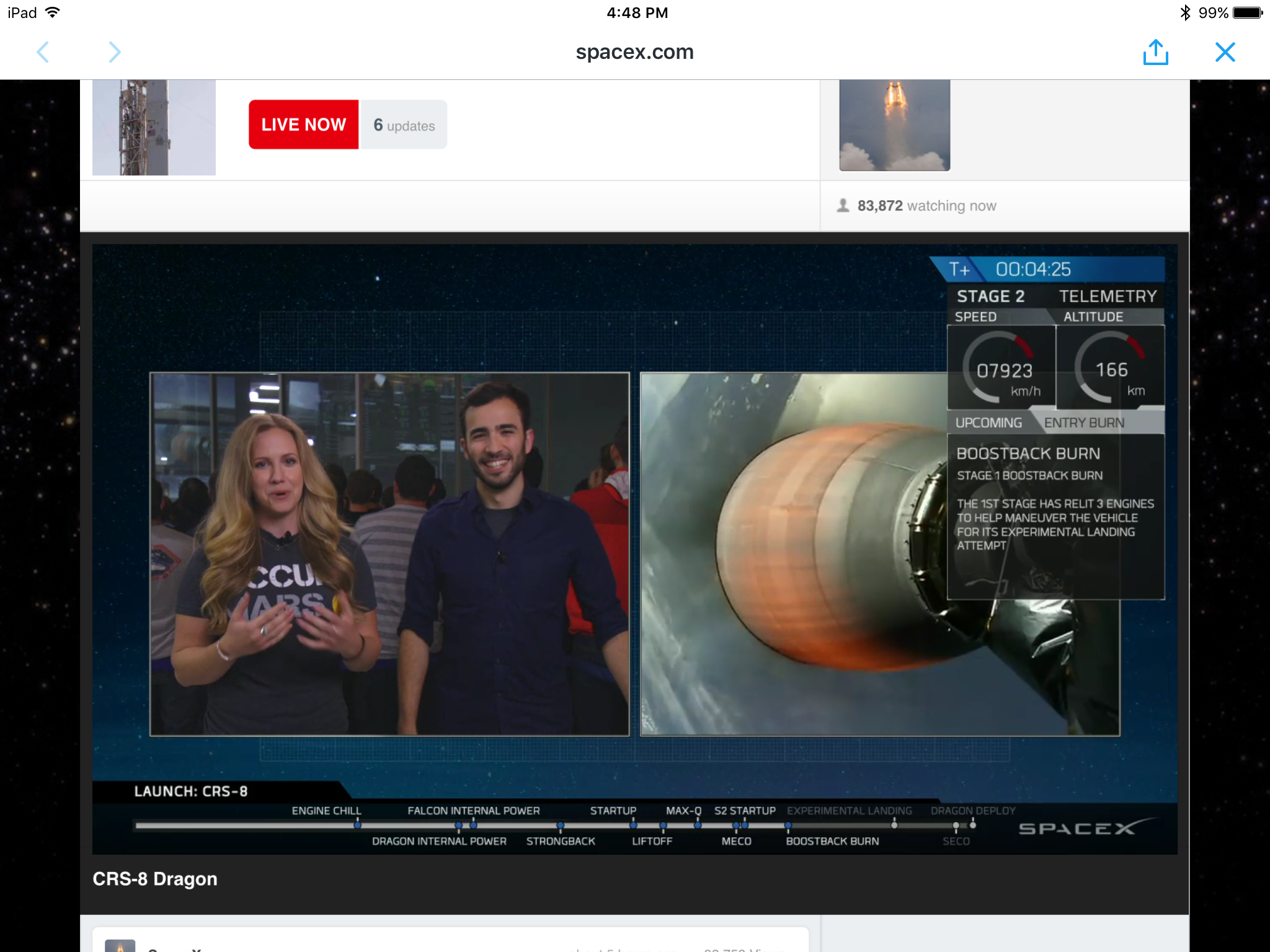Click the T+ 00:04:25 mission clock
This screenshot has width=1270, height=952.
tap(1047, 270)
